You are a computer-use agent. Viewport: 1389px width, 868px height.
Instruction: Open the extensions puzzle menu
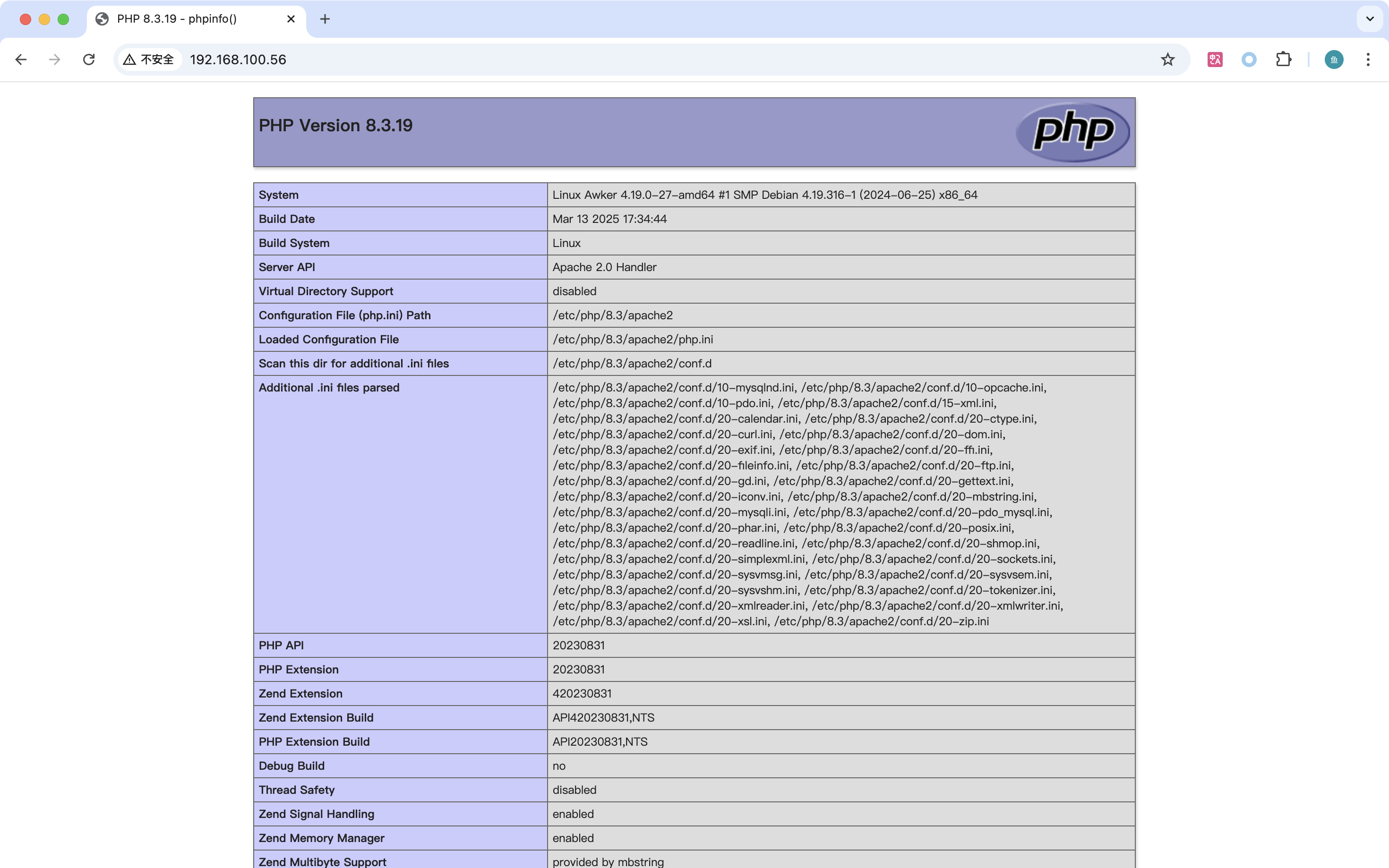[x=1283, y=60]
